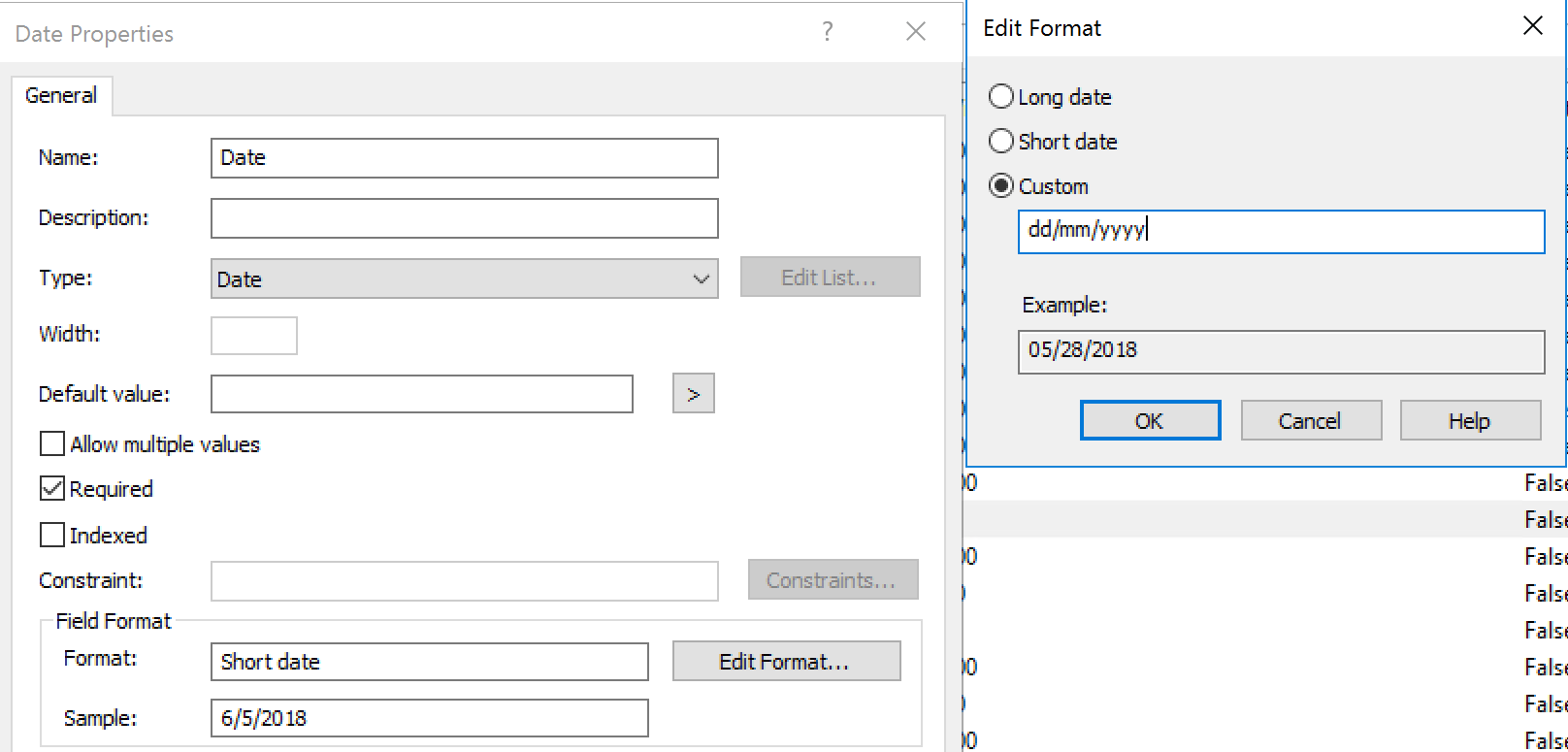Enable the Indexed checkbox
1568x752 pixels.
52,536
